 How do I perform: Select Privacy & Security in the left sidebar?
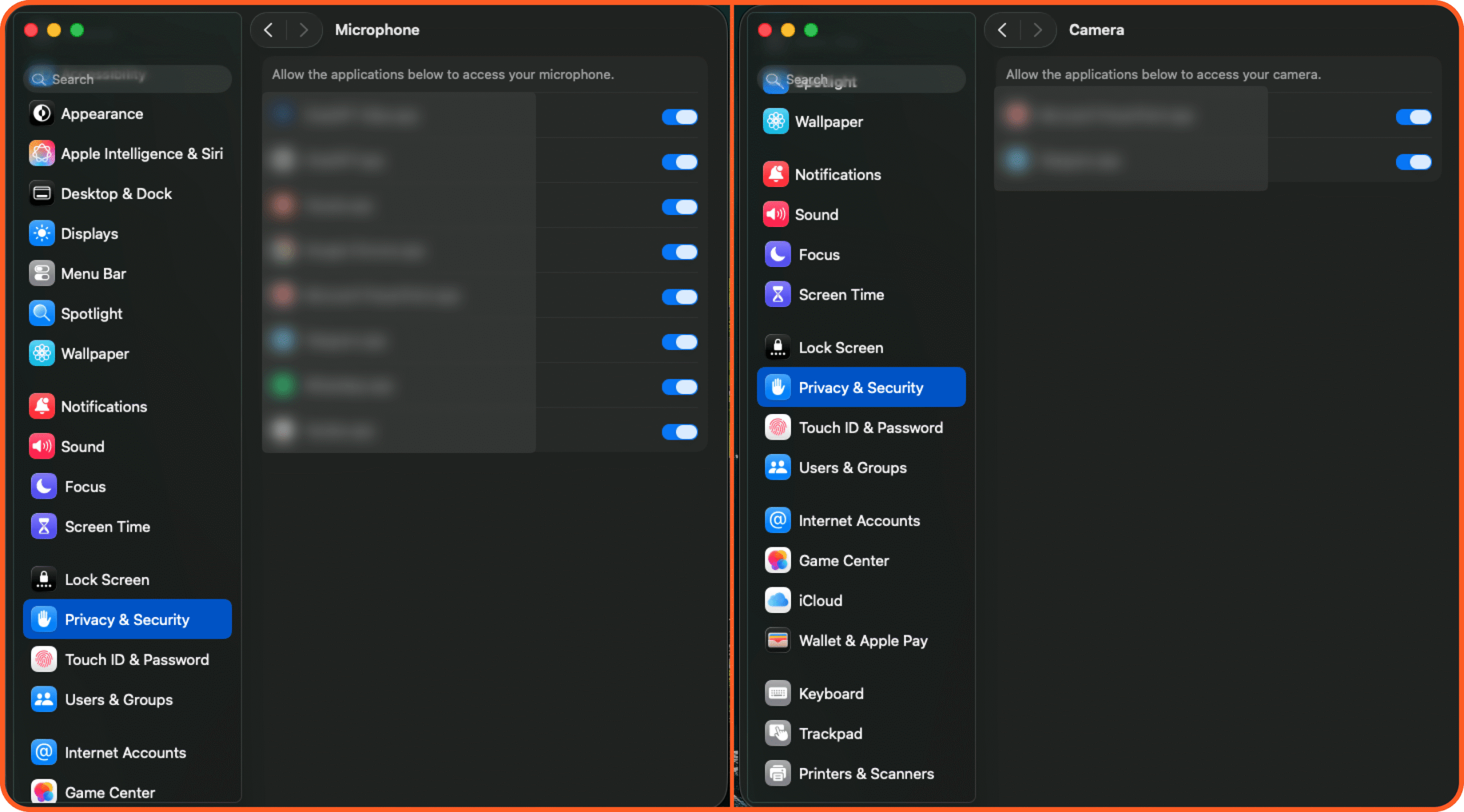coord(126,619)
